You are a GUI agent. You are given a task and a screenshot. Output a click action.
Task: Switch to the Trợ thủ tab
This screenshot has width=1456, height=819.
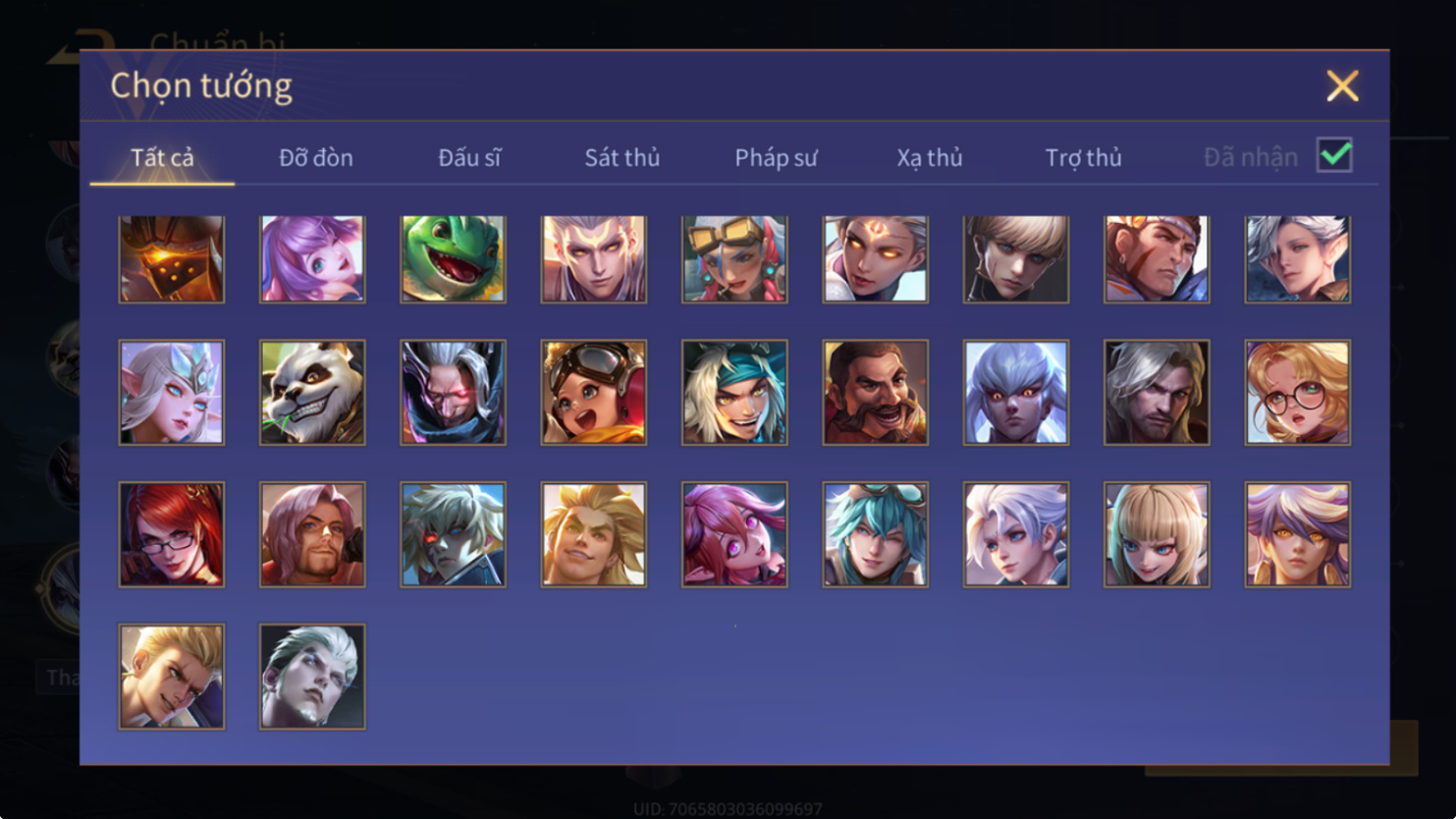click(1083, 157)
